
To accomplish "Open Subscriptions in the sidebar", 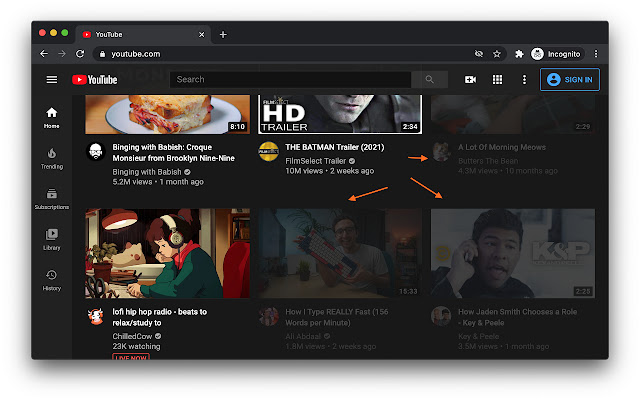I will 51,199.
